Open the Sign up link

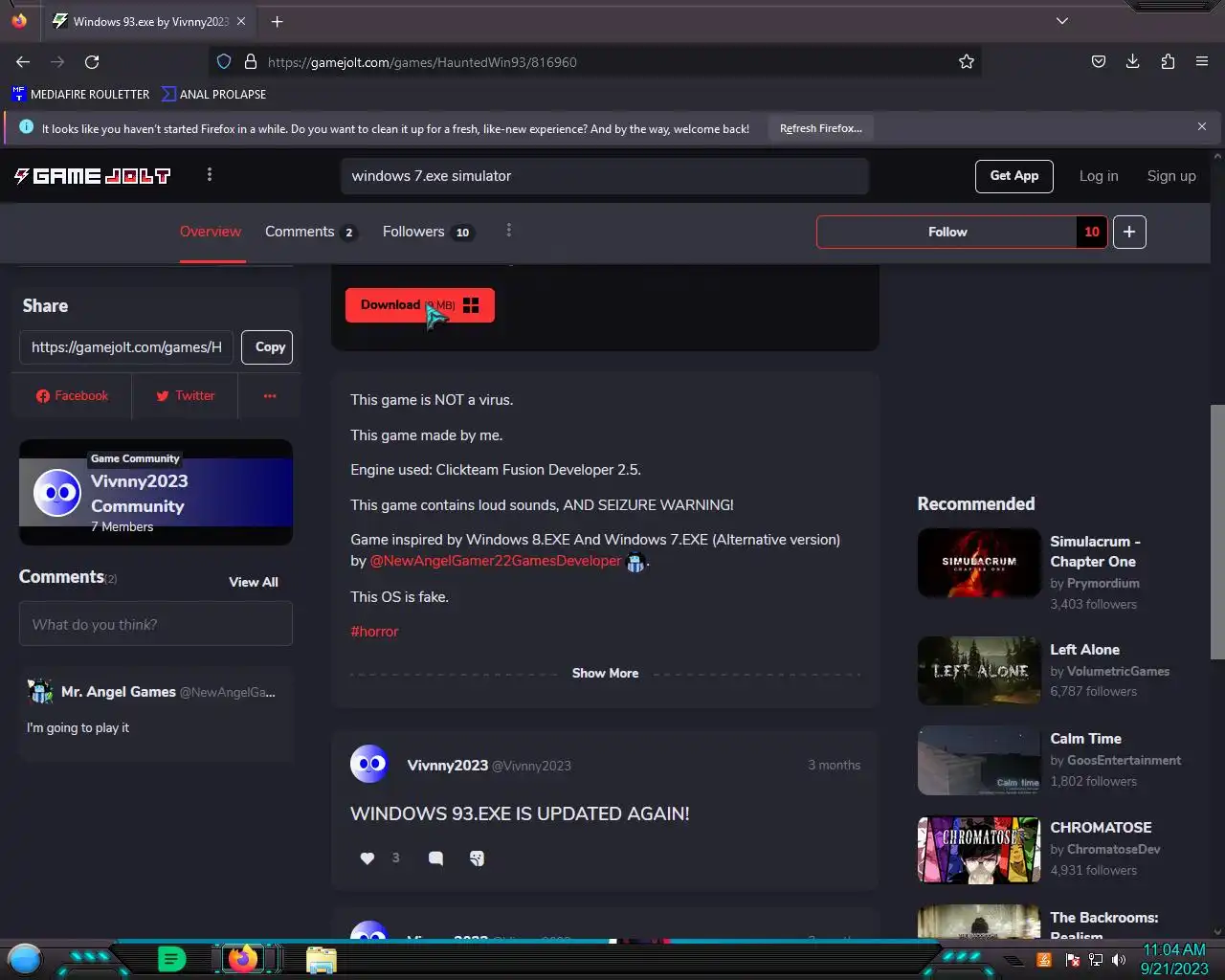pos(1171,176)
